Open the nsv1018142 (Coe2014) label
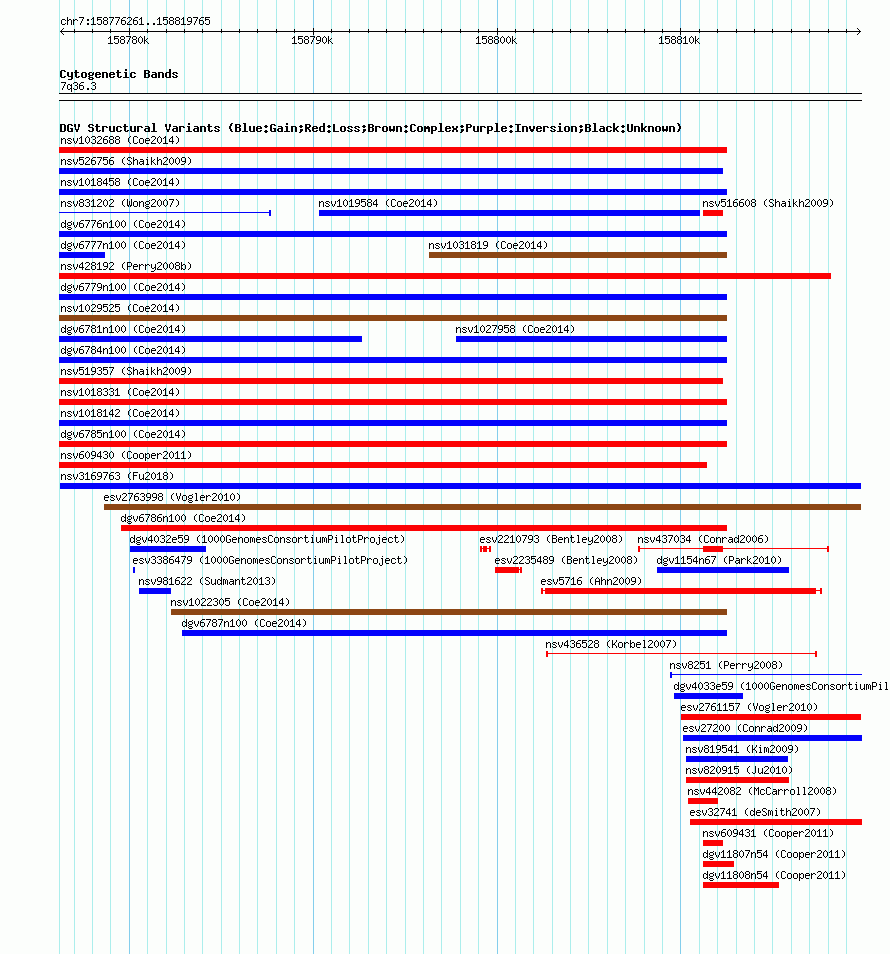890x954 pixels. tap(120, 413)
